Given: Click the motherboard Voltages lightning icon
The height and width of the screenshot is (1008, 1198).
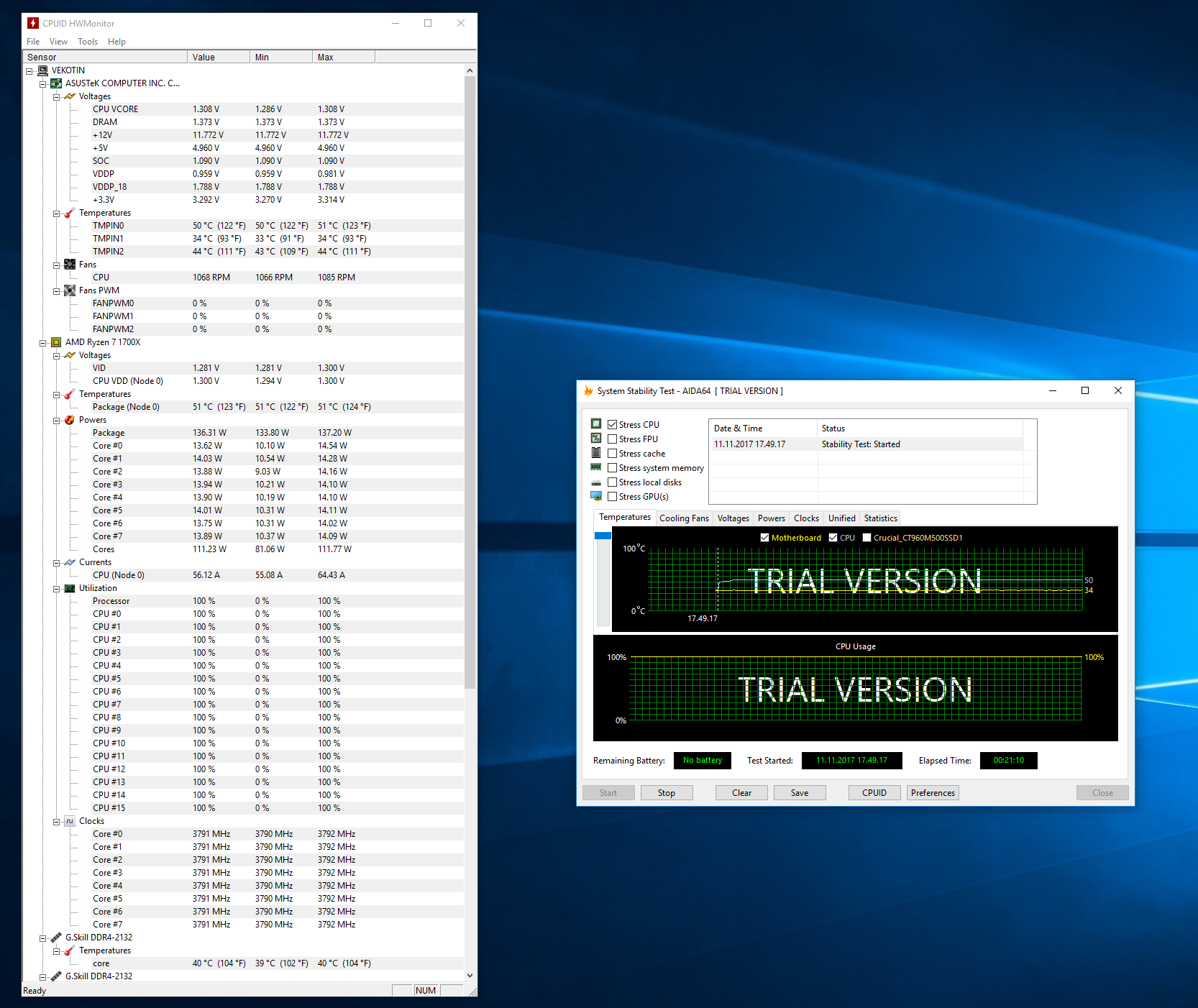Looking at the screenshot, I should [70, 96].
